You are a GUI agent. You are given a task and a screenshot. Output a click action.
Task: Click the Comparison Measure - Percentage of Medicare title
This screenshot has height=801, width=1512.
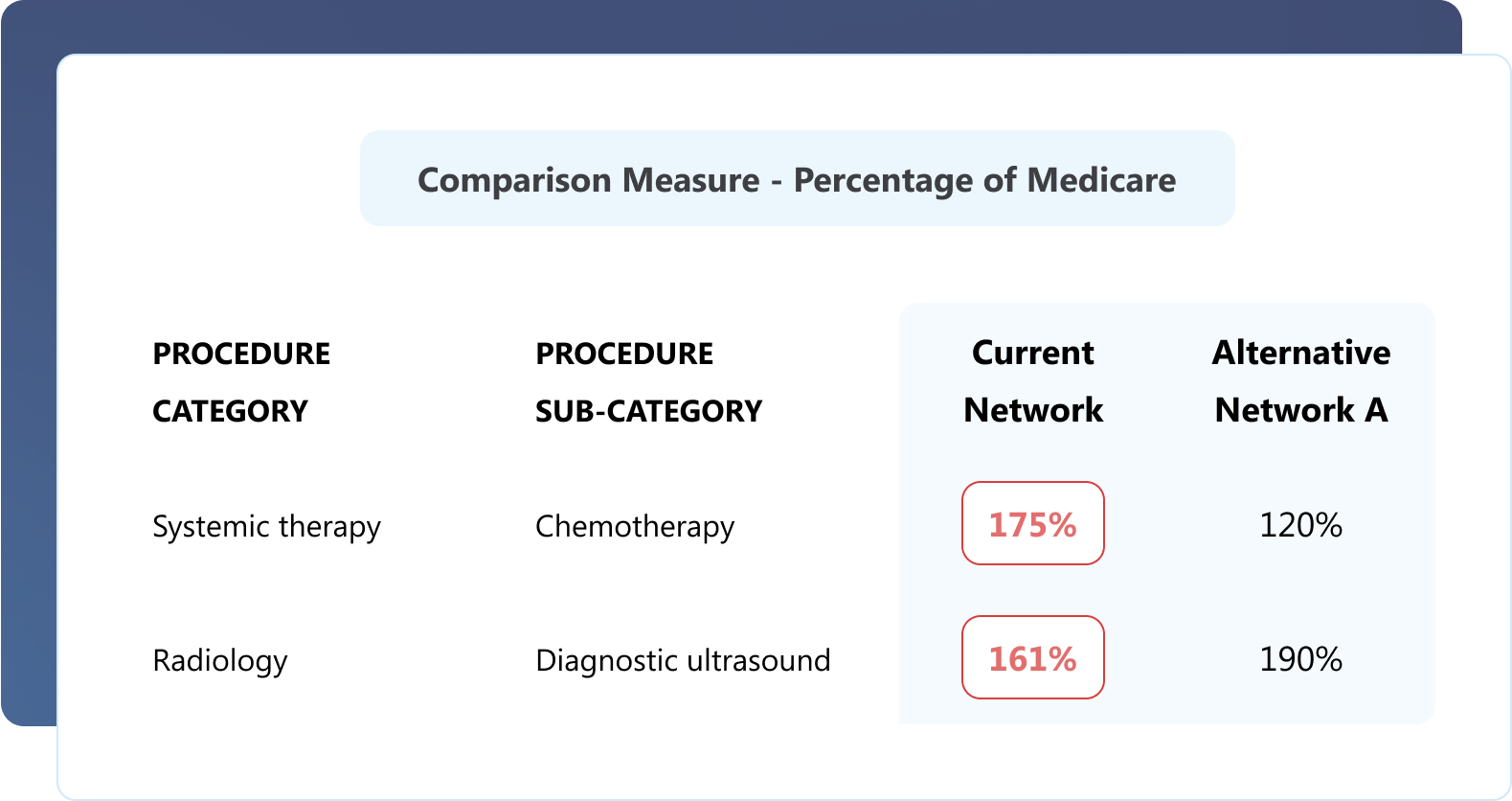797,180
